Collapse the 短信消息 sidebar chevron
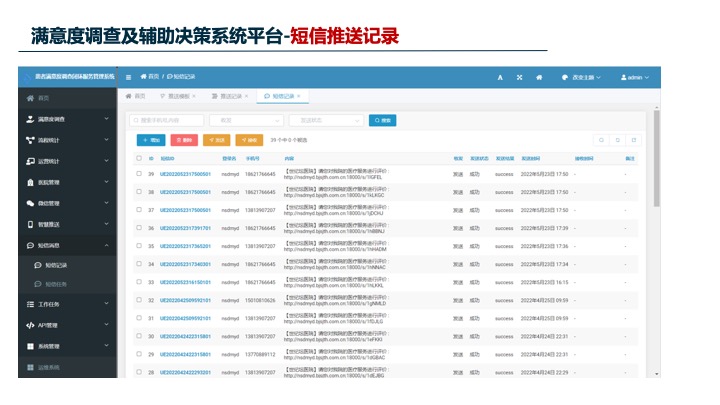 (x=107, y=245)
